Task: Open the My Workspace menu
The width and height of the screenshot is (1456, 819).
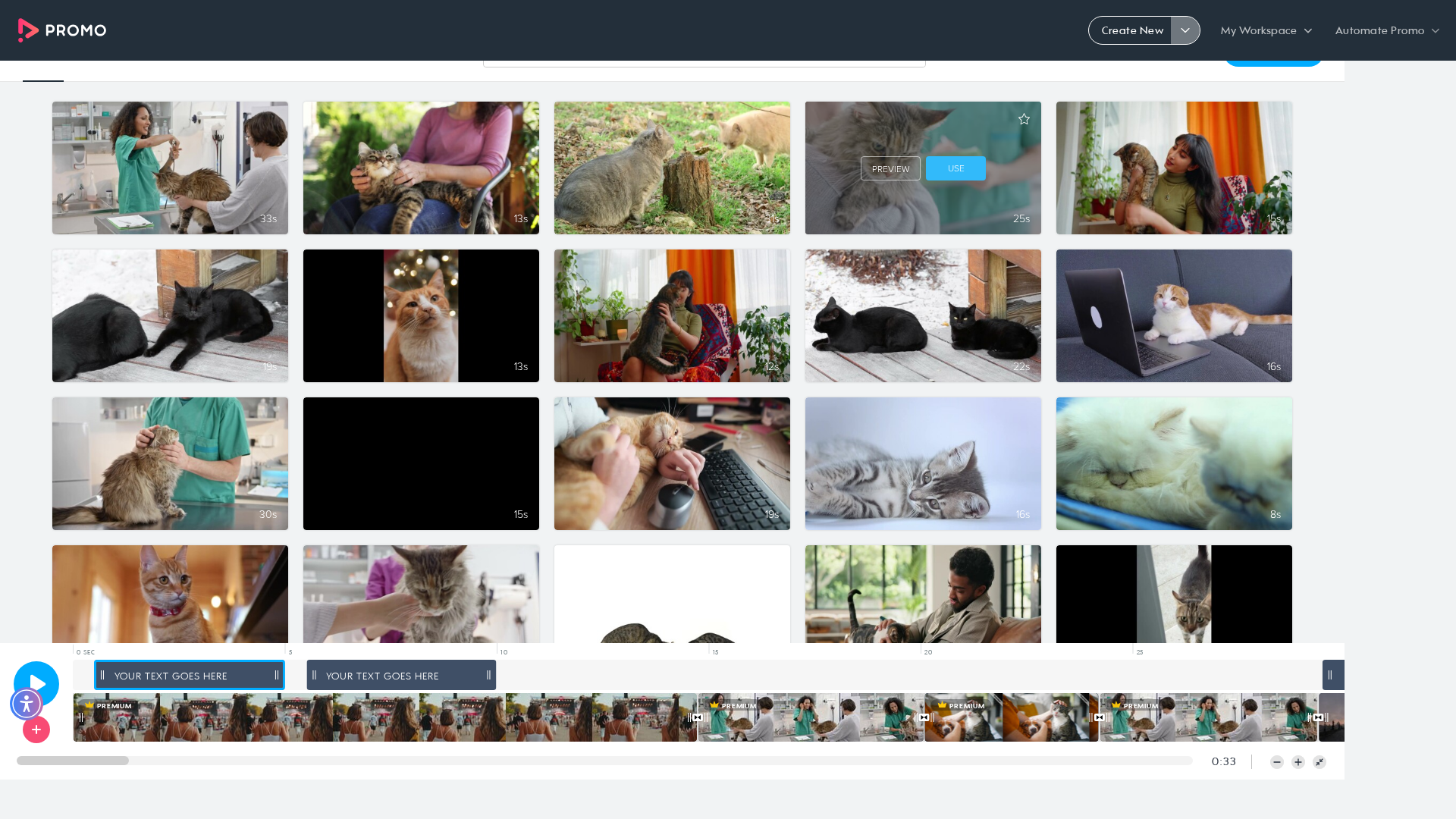Action: click(1266, 30)
